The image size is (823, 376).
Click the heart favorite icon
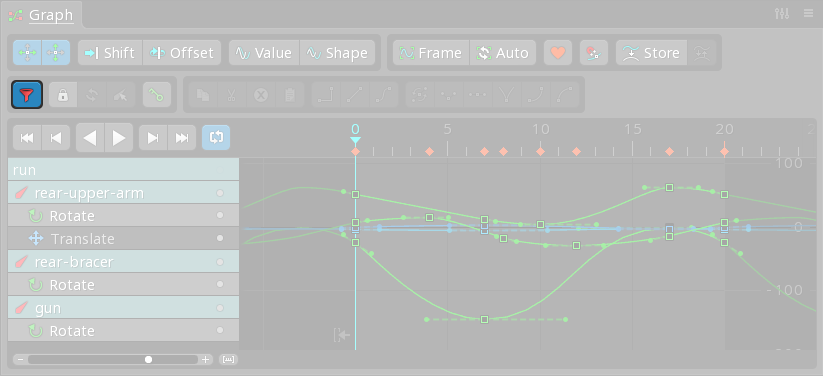pos(558,53)
